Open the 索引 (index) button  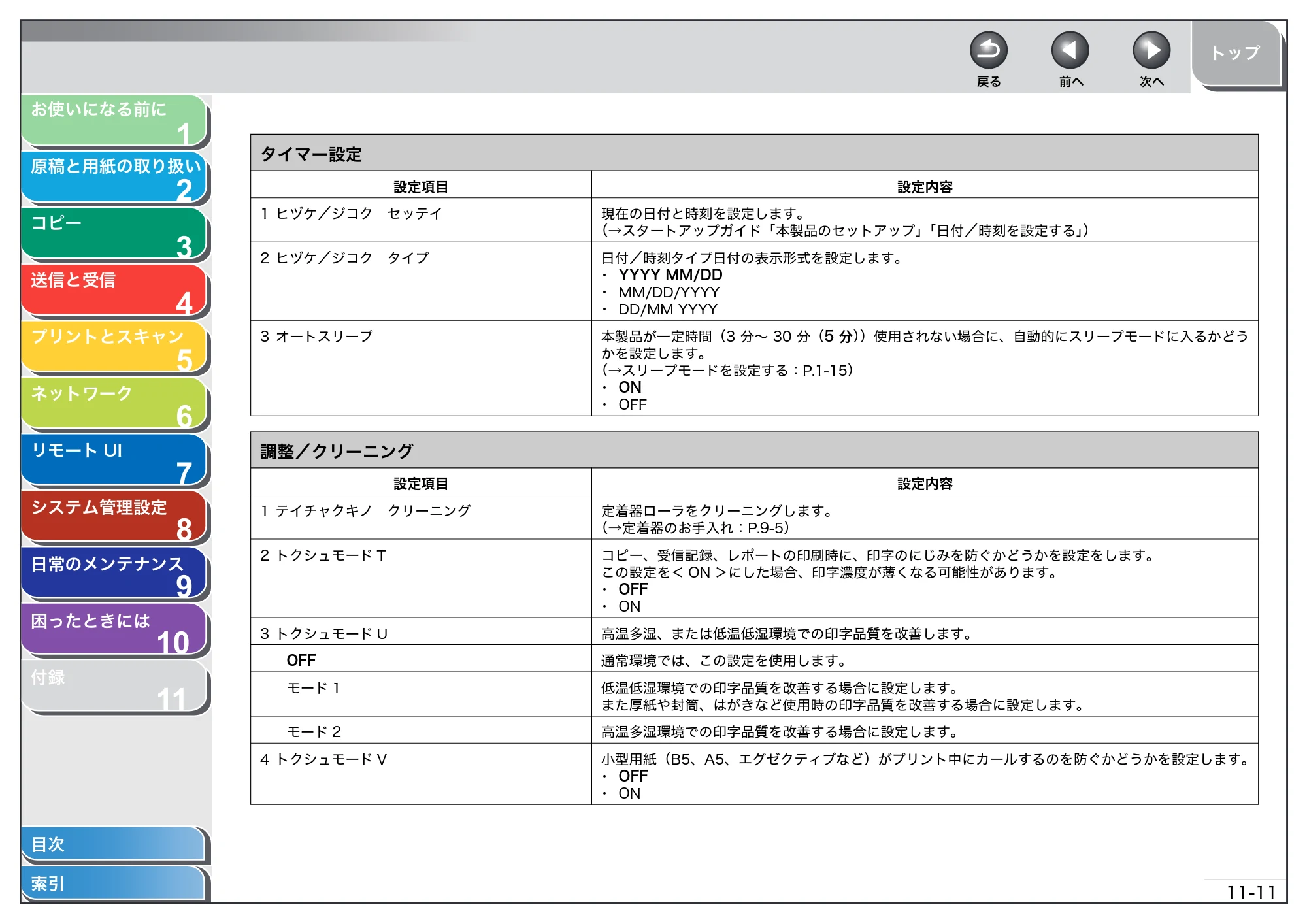pos(114,883)
